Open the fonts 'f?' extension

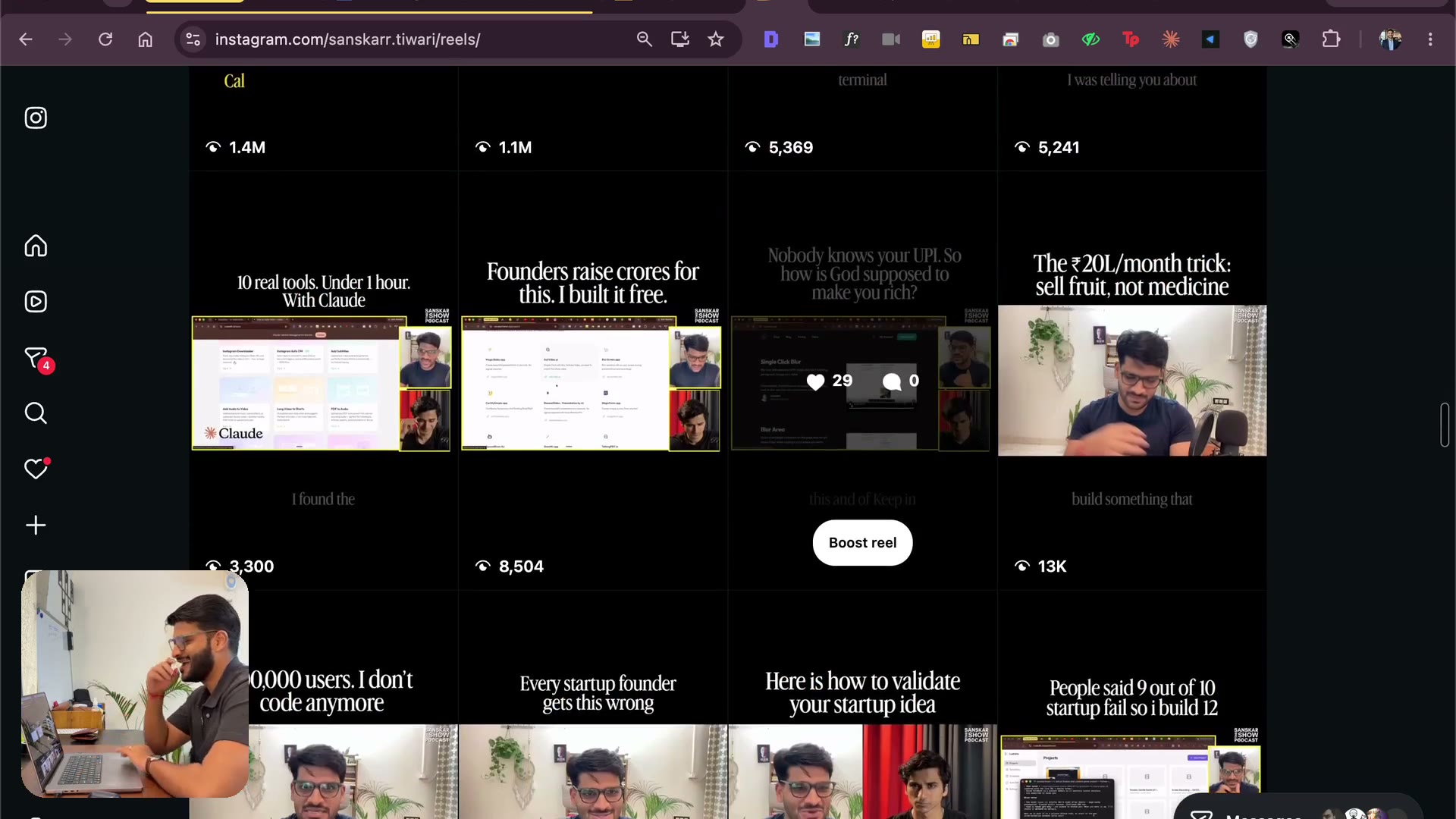(x=852, y=39)
